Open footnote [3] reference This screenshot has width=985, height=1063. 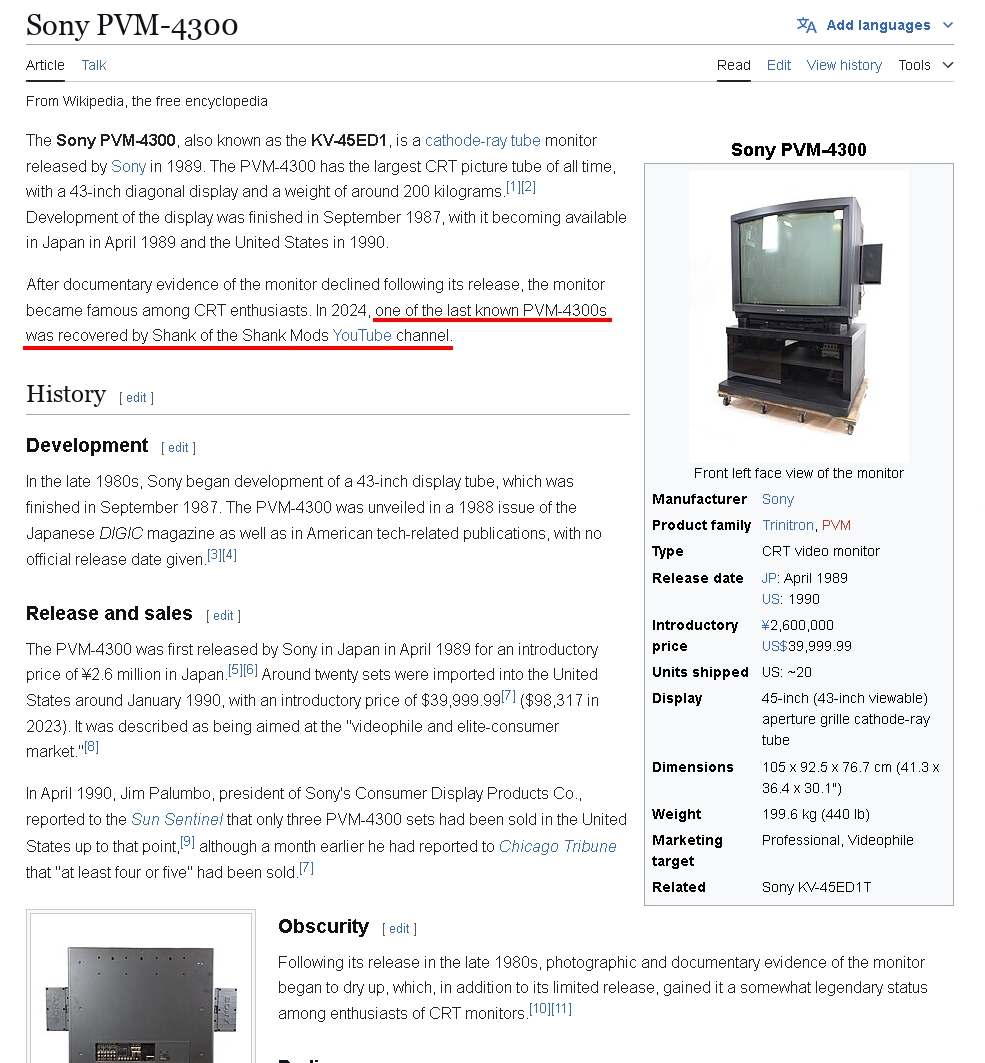pos(214,555)
